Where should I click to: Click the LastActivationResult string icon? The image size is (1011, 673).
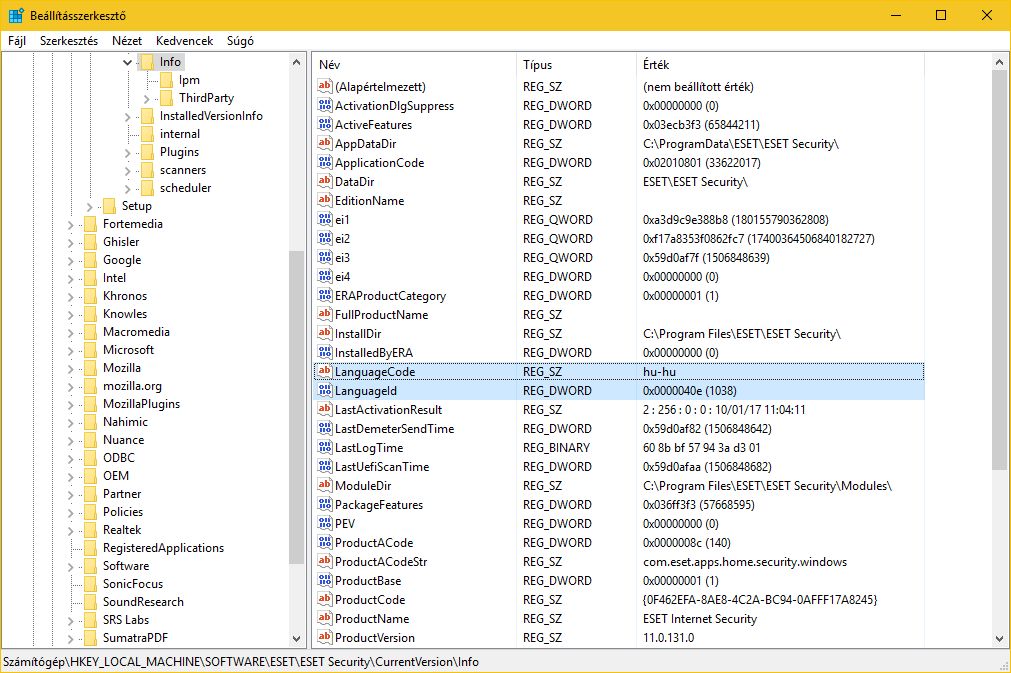pos(325,409)
